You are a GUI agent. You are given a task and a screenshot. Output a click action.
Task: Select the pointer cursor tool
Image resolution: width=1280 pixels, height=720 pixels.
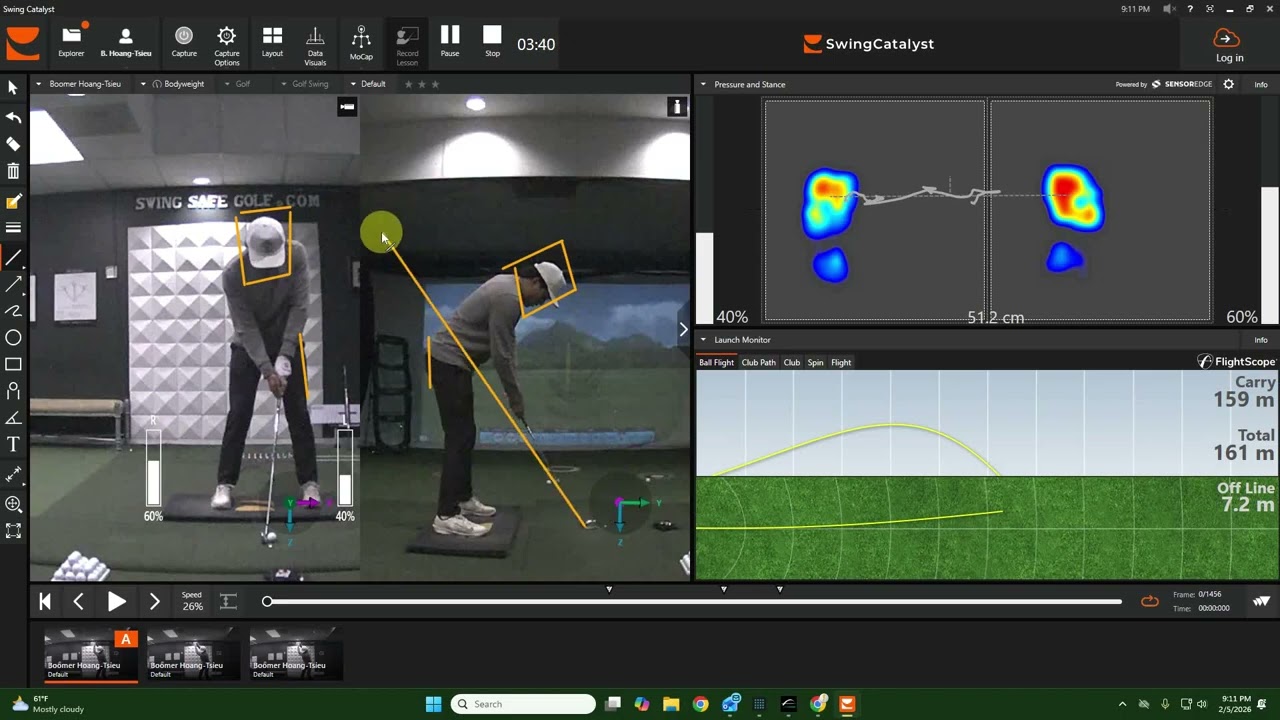pyautogui.click(x=13, y=88)
